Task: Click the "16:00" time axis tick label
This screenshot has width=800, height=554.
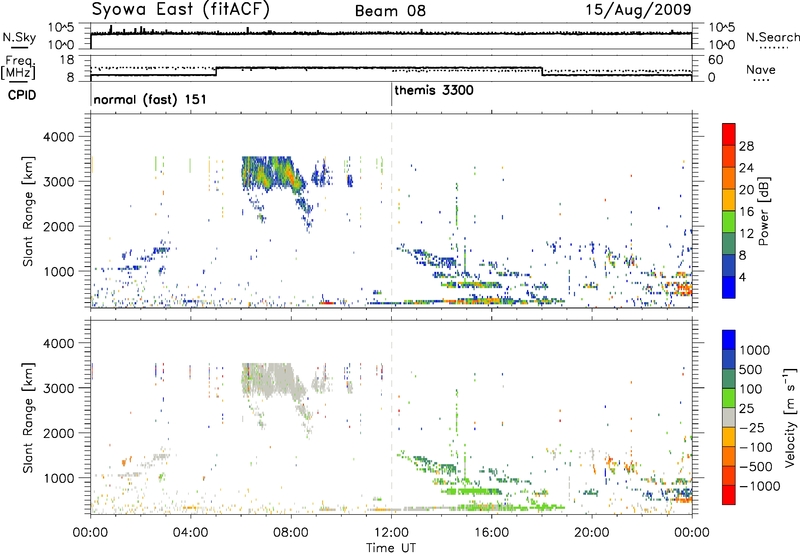Action: (491, 533)
